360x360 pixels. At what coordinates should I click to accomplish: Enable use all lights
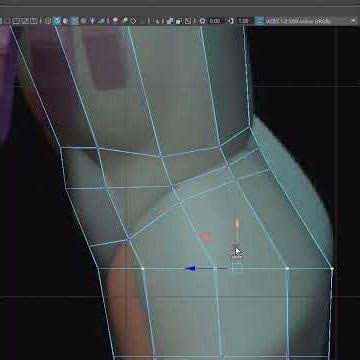coord(92,21)
